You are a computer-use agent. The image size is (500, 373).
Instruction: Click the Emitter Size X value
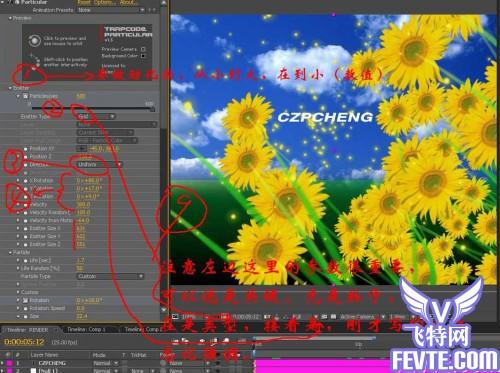tap(81, 228)
